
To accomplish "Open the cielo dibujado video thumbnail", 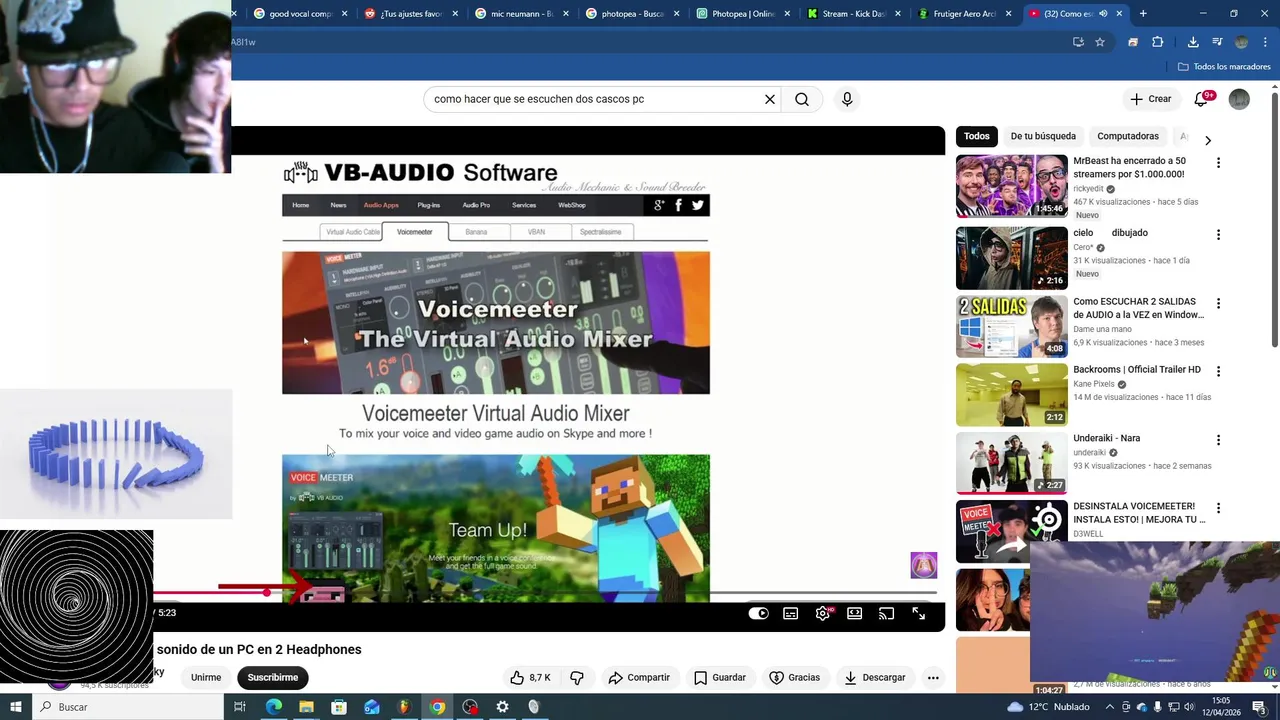I will click(1012, 258).
